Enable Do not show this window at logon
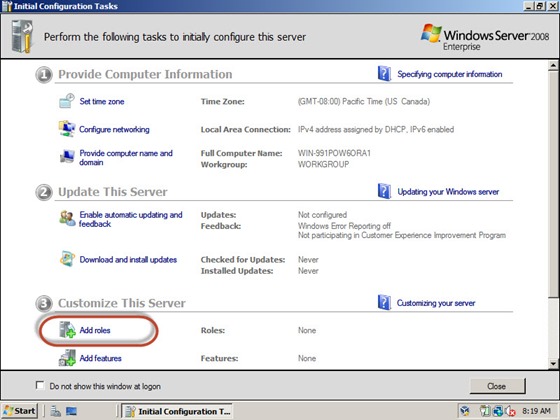Image resolution: width=560 pixels, height=420 pixels. pyautogui.click(x=40, y=385)
